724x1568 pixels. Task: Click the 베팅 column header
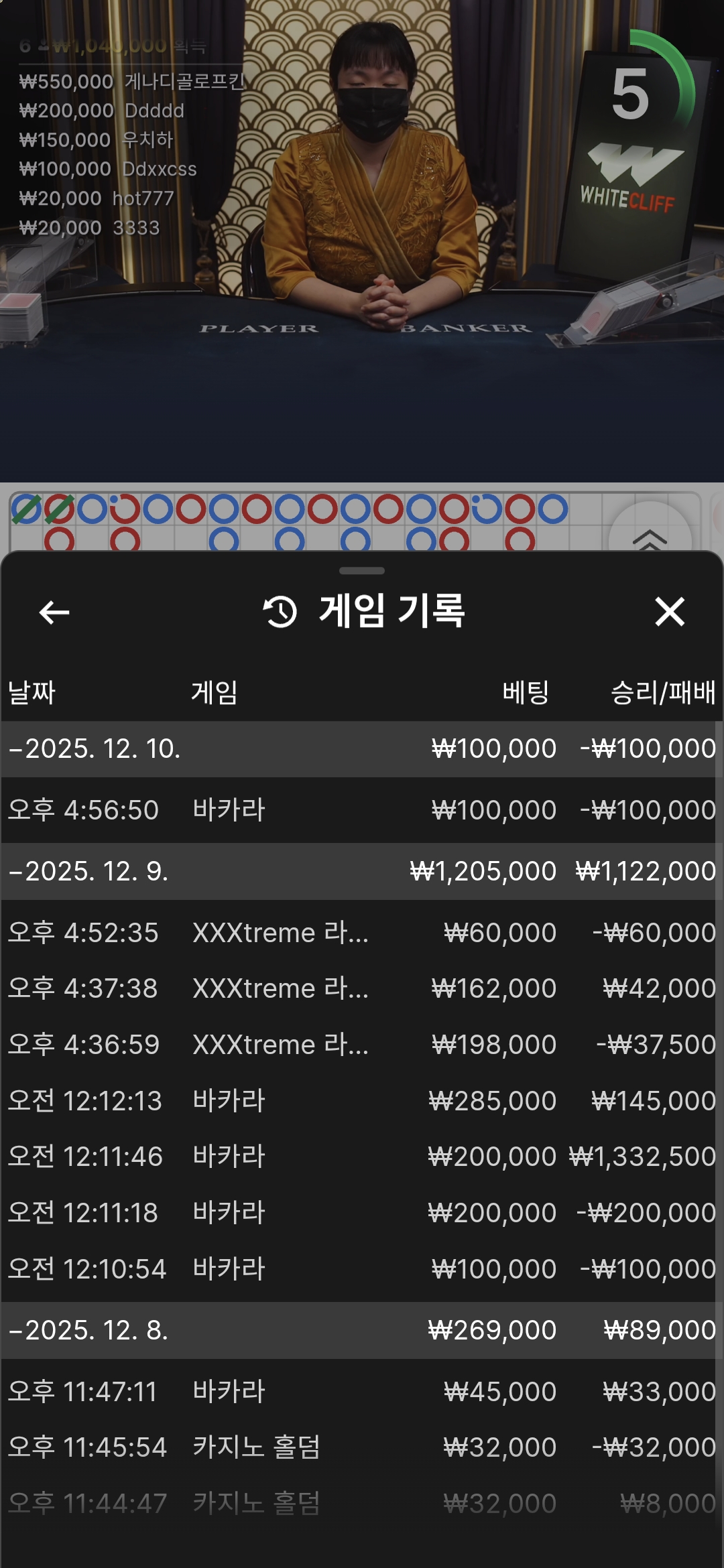tap(526, 692)
